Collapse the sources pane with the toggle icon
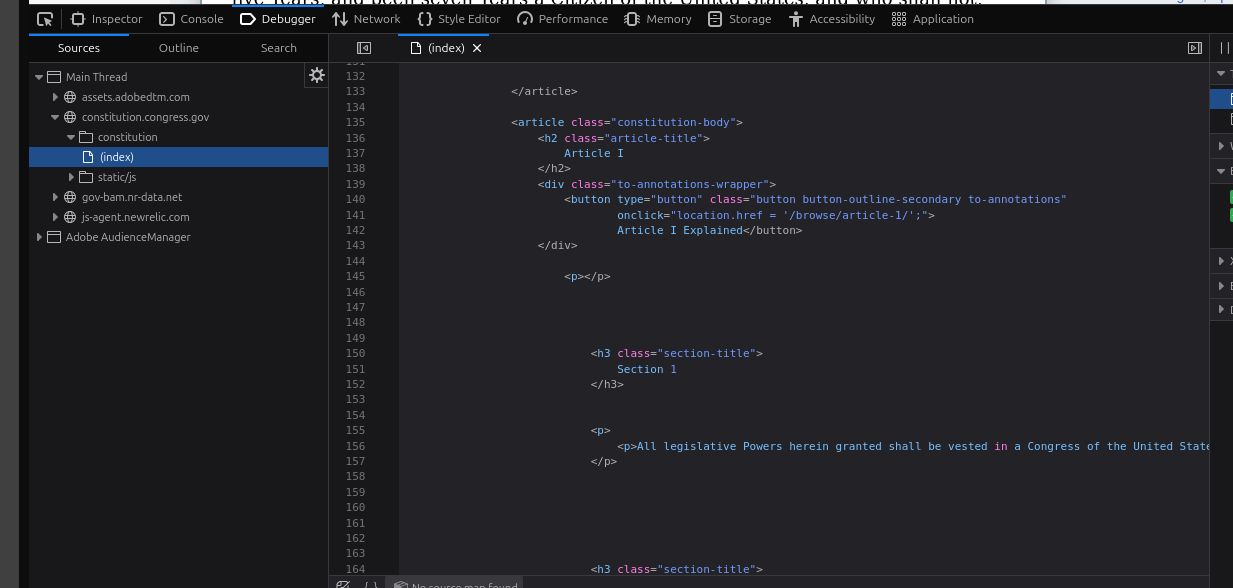This screenshot has height=588, width=1233. [x=364, y=48]
